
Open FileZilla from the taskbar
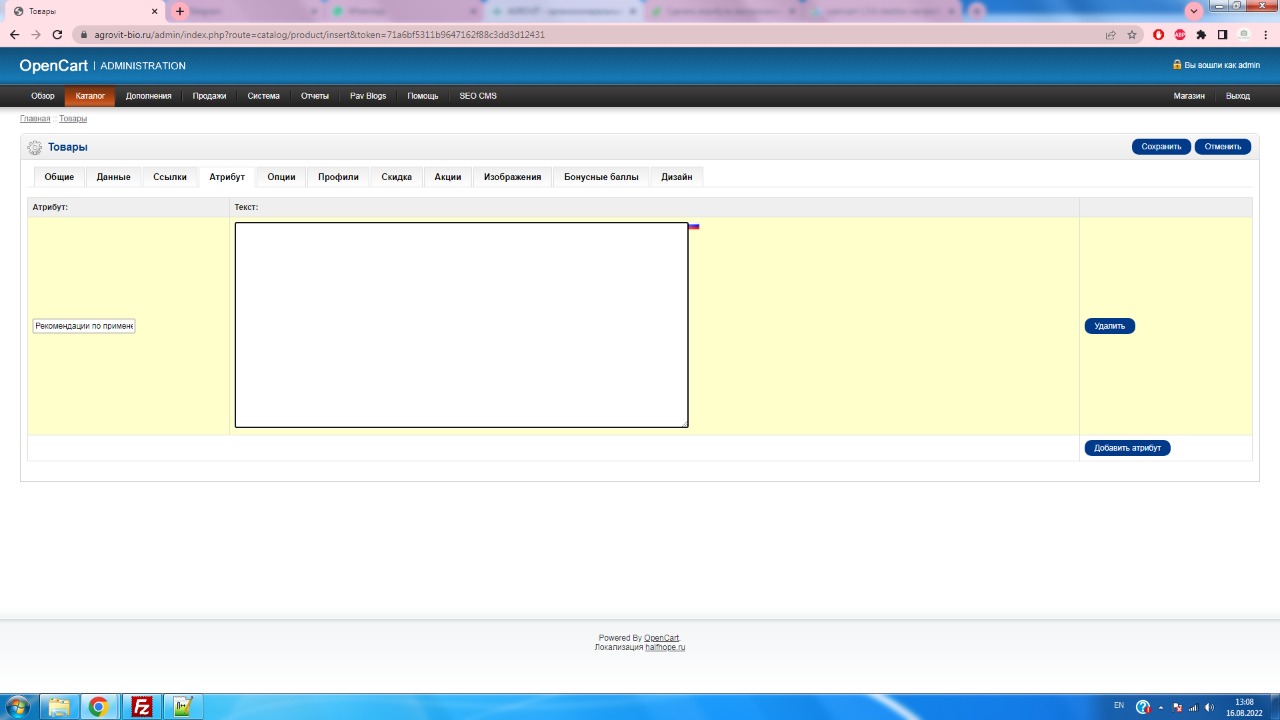[142, 707]
